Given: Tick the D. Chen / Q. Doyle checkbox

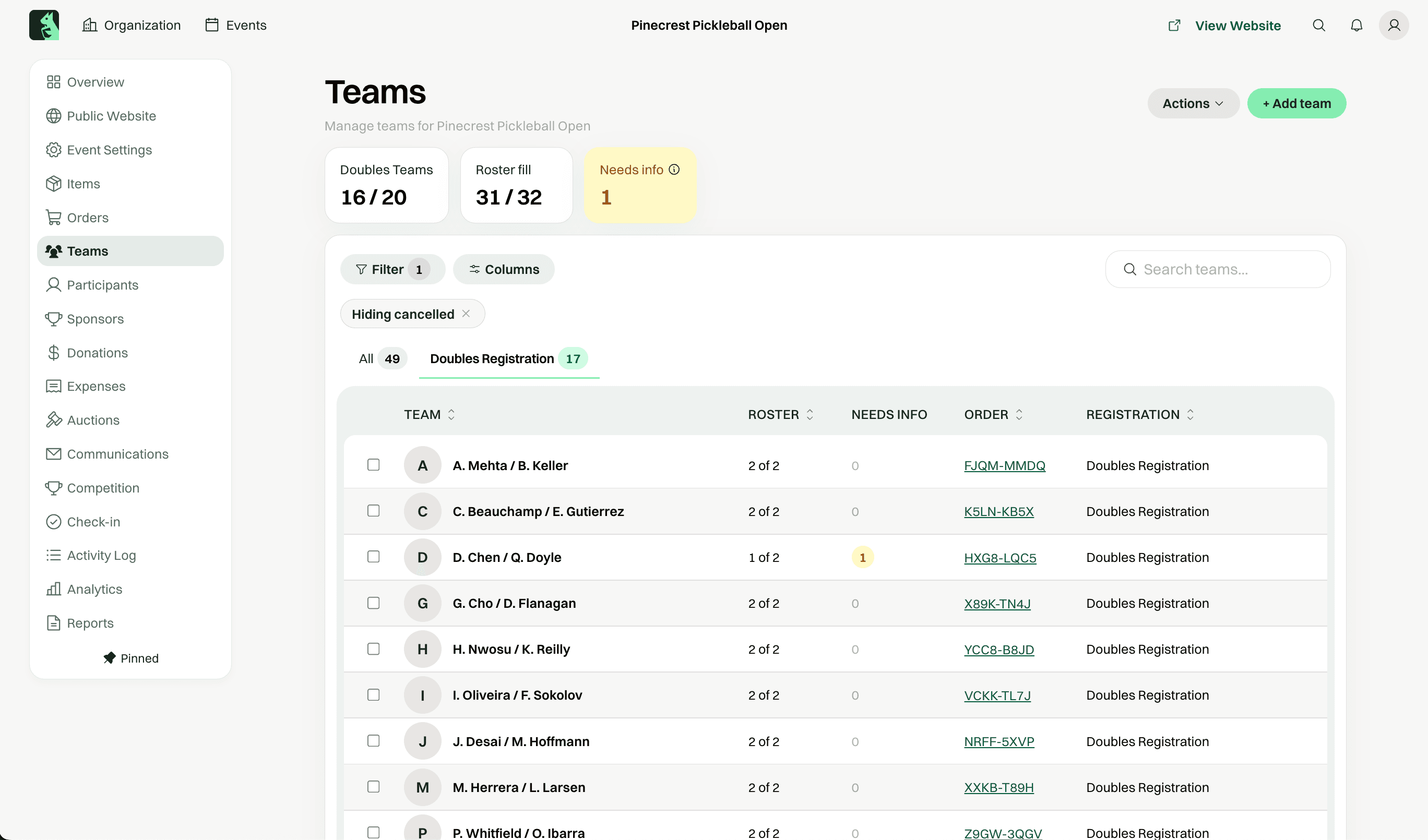Looking at the screenshot, I should (x=373, y=557).
